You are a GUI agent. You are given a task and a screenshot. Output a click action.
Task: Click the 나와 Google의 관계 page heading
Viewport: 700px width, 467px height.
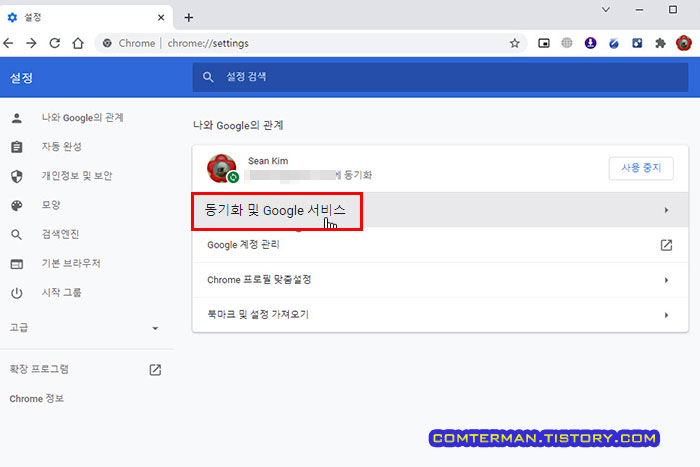238,125
